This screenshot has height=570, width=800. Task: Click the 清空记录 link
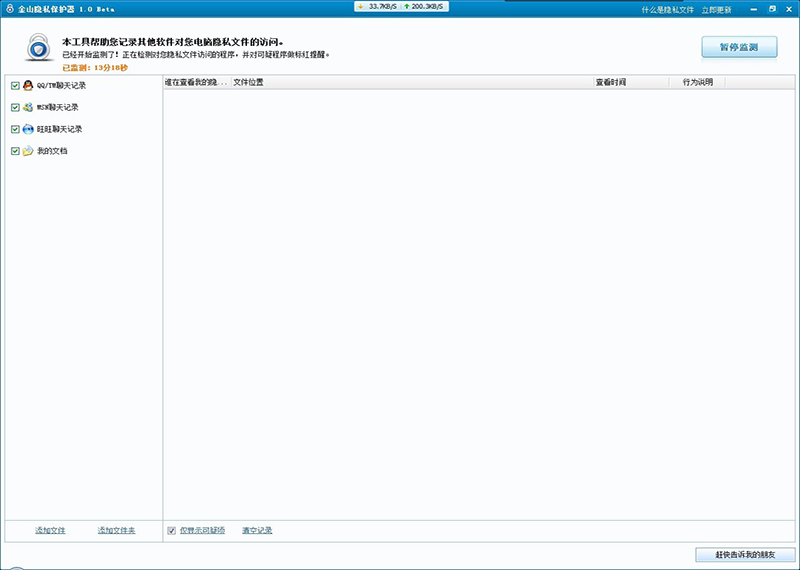257,531
